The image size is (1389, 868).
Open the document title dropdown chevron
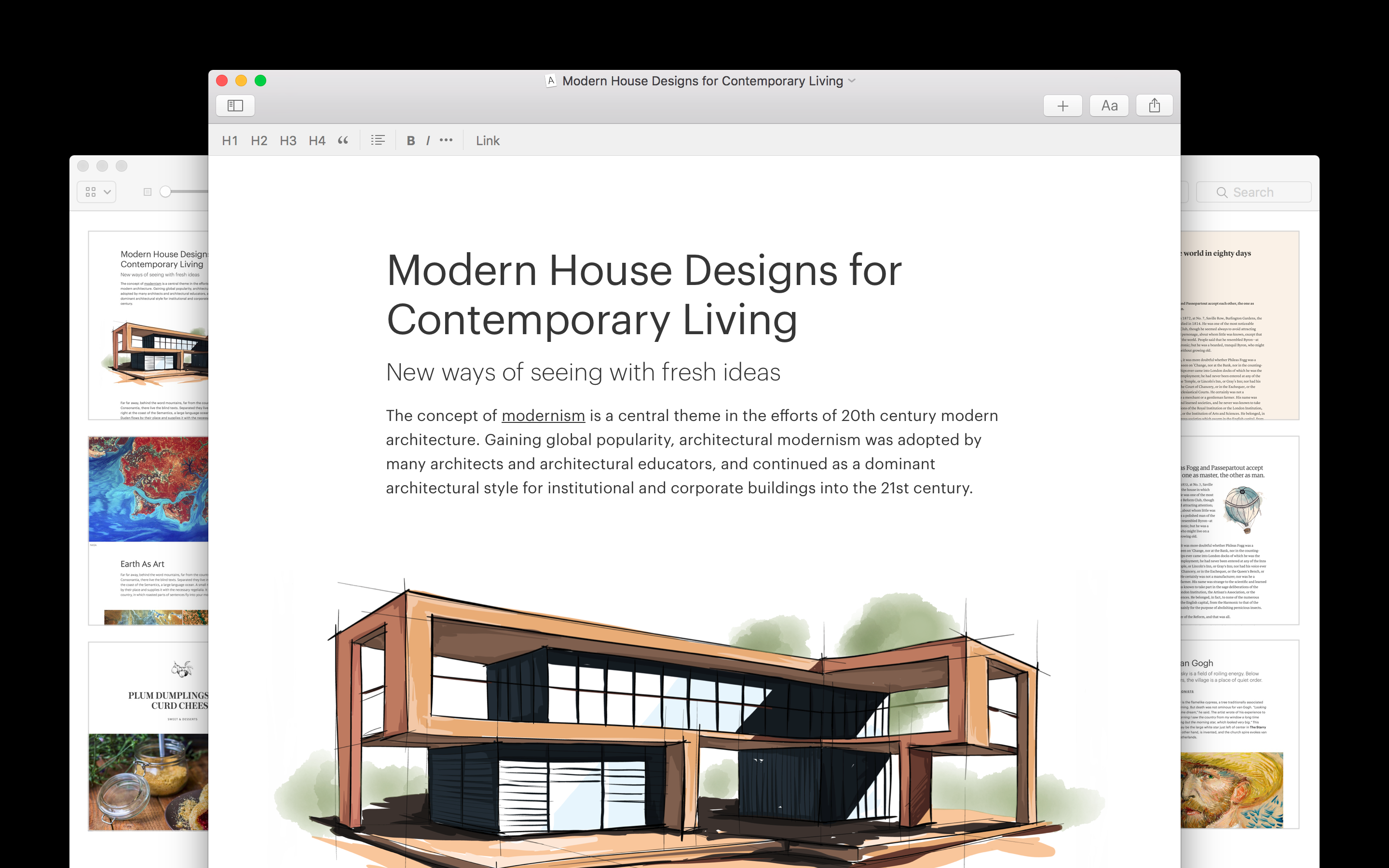point(852,81)
